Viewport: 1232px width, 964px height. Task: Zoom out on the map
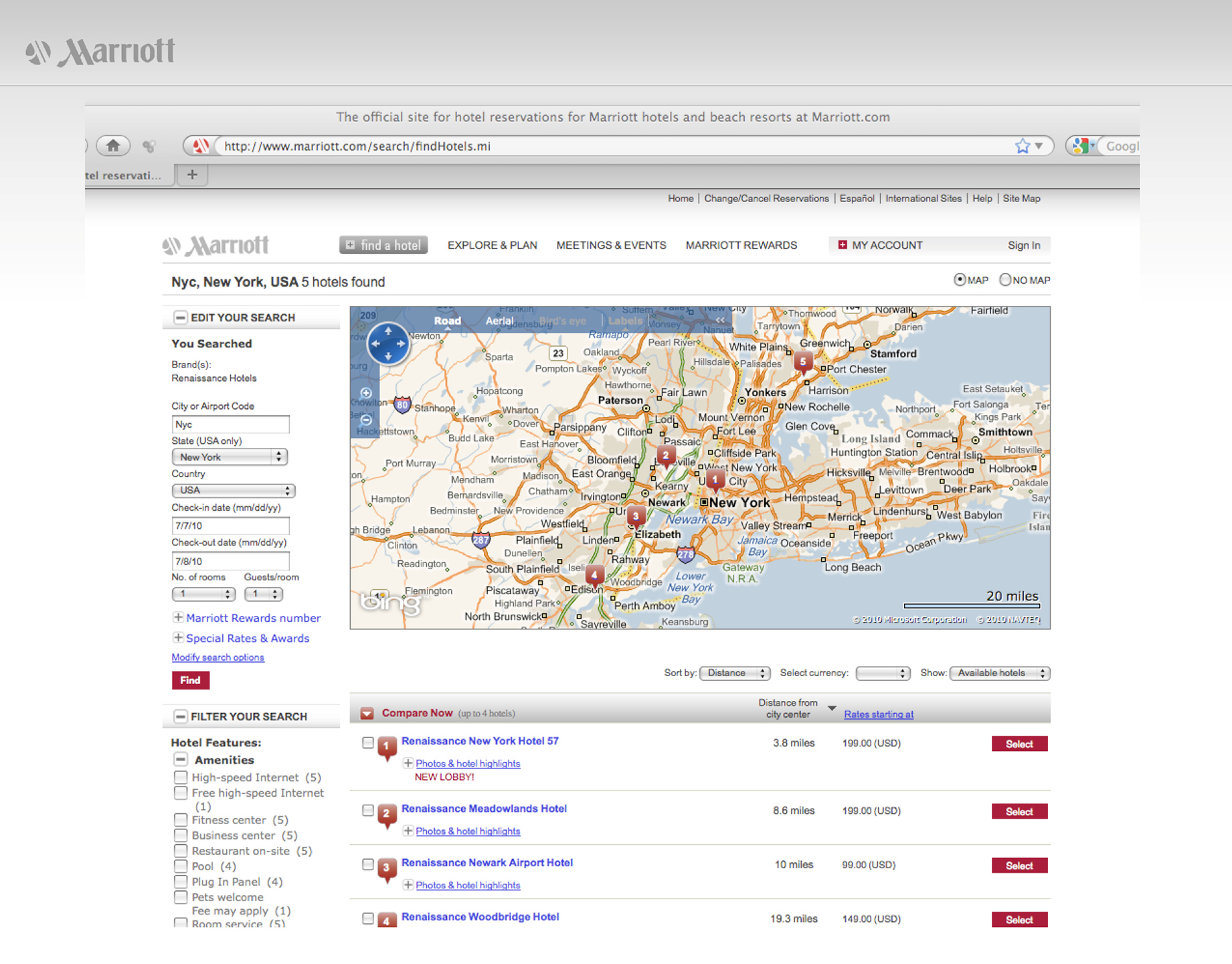click(366, 420)
